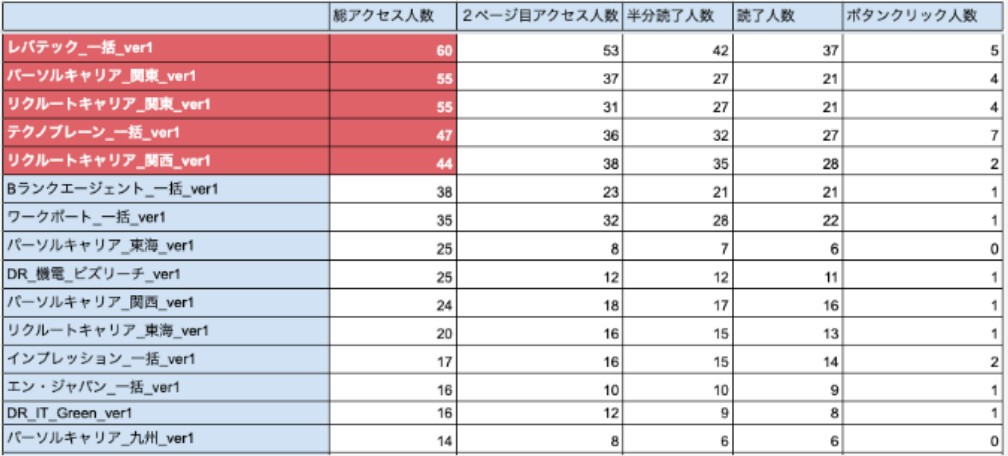Click the ワークポート_一括_ver1 row label

coord(166,217)
